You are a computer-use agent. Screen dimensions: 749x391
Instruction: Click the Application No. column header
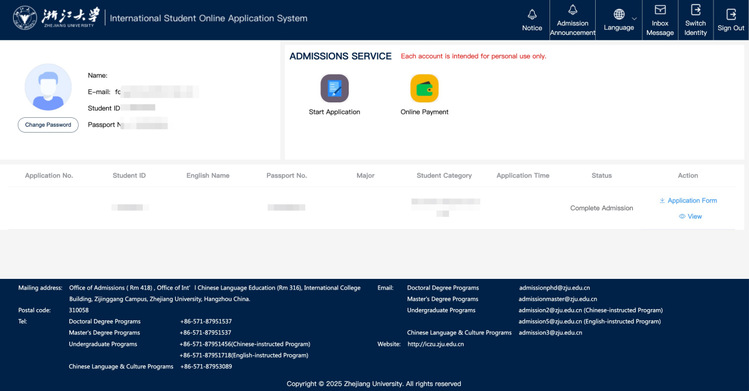[49, 176]
